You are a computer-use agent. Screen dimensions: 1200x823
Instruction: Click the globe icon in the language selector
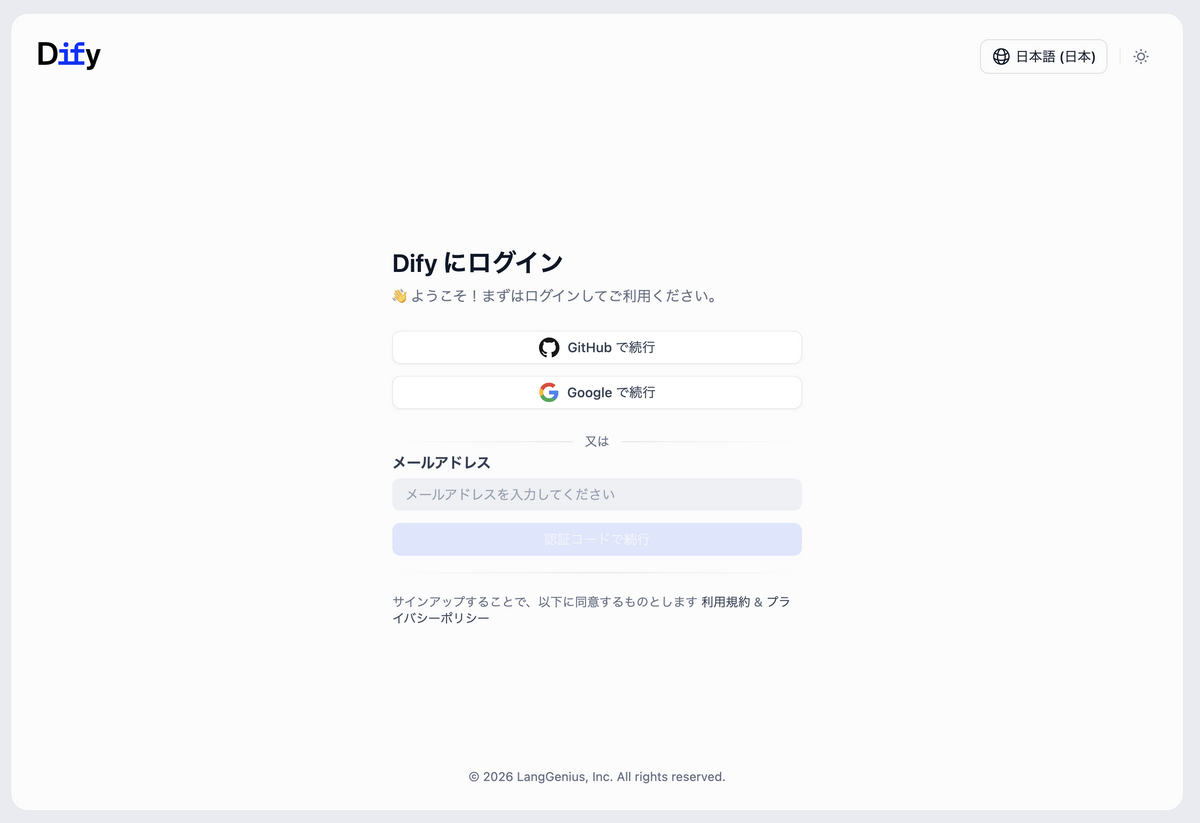pyautogui.click(x=1001, y=57)
